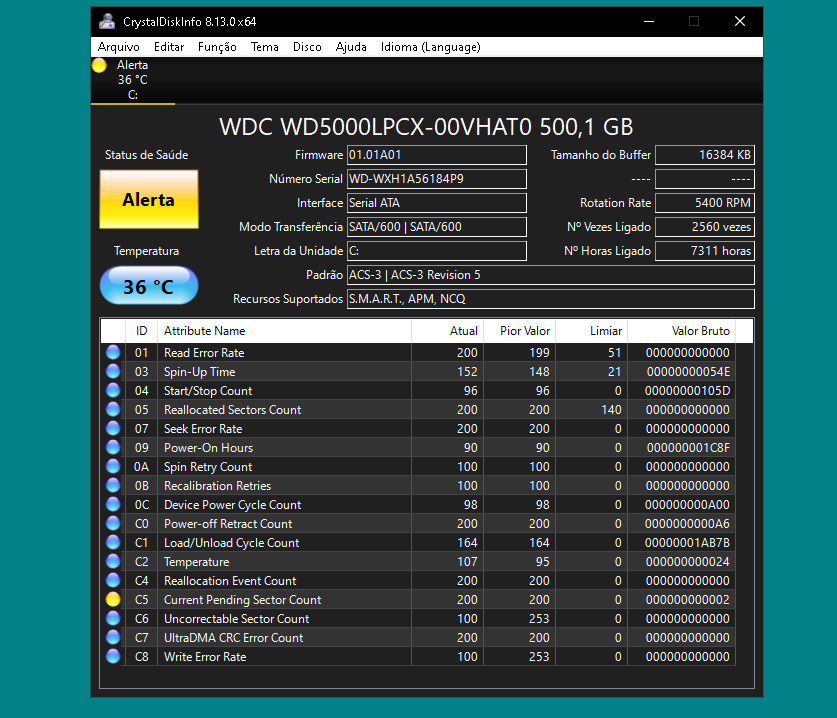Click status icon for Spin Retry Count
This screenshot has width=837, height=718.
click(113, 466)
